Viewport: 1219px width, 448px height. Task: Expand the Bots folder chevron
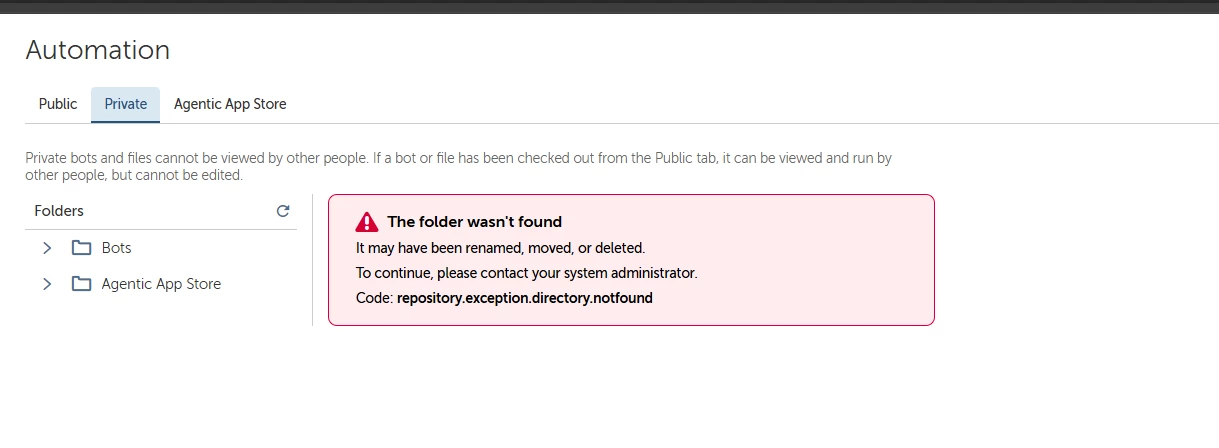coord(46,247)
